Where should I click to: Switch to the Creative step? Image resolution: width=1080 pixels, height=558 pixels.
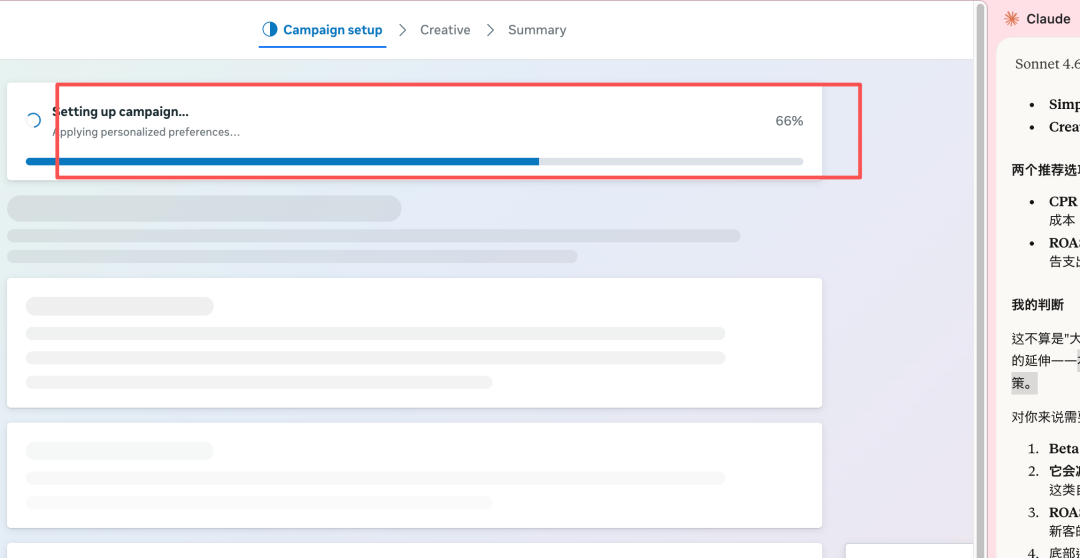pyautogui.click(x=445, y=30)
